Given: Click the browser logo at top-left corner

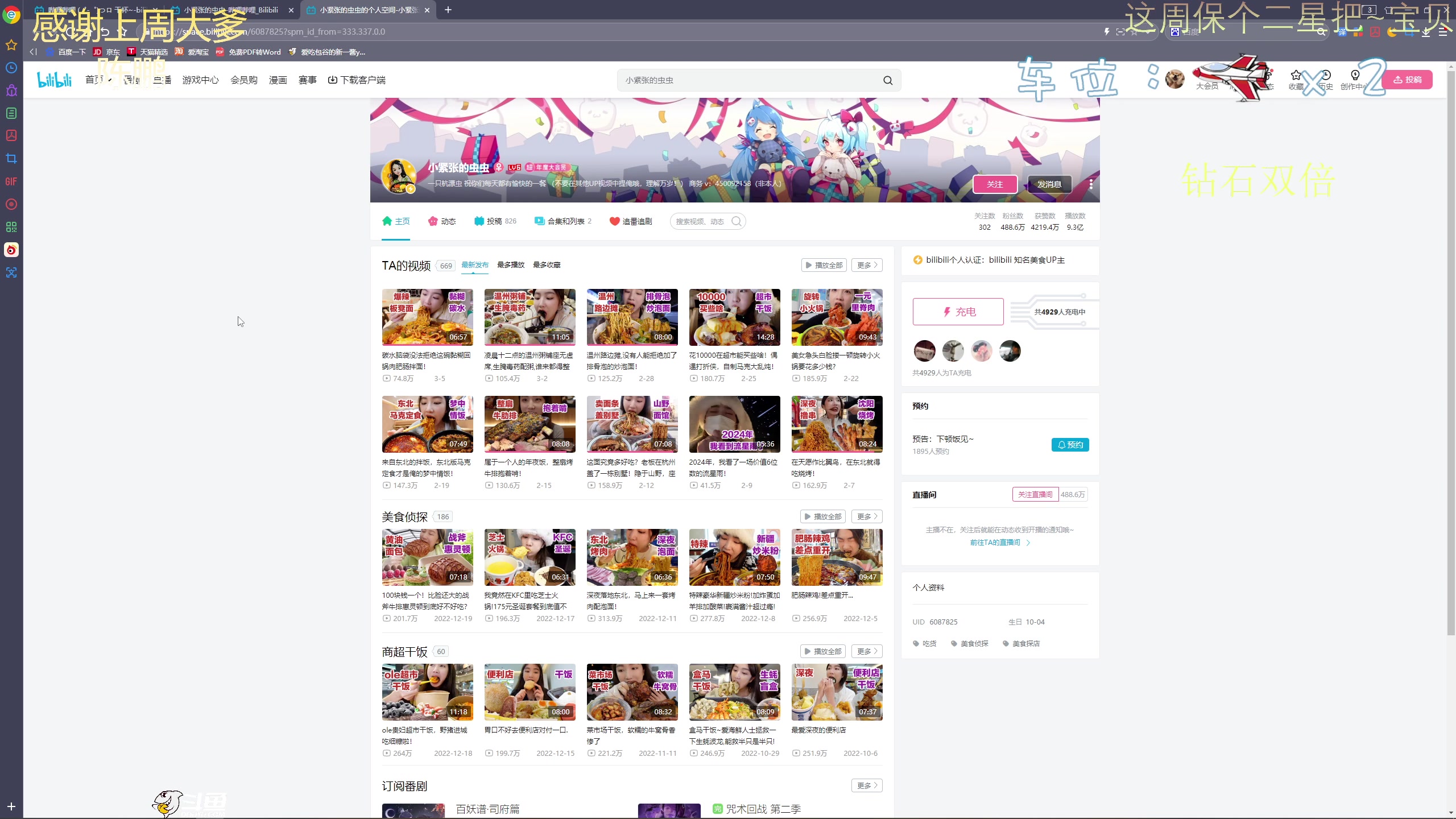Looking at the screenshot, I should click(x=11, y=15).
